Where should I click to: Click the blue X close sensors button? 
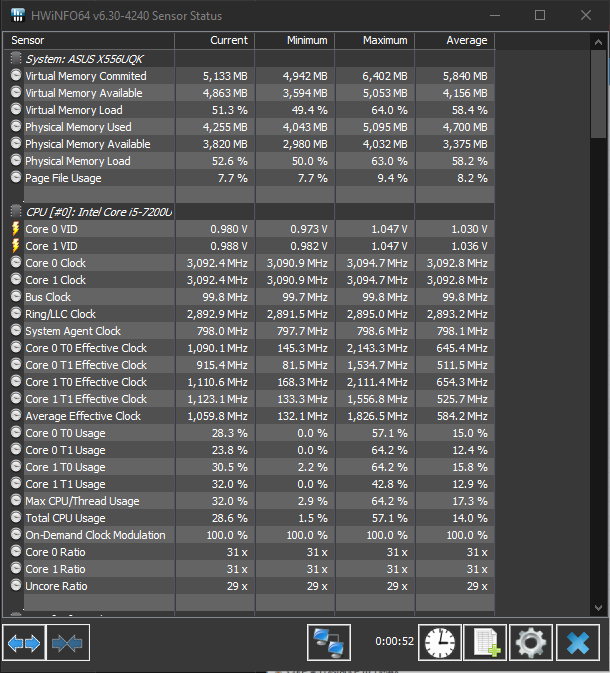pos(578,643)
